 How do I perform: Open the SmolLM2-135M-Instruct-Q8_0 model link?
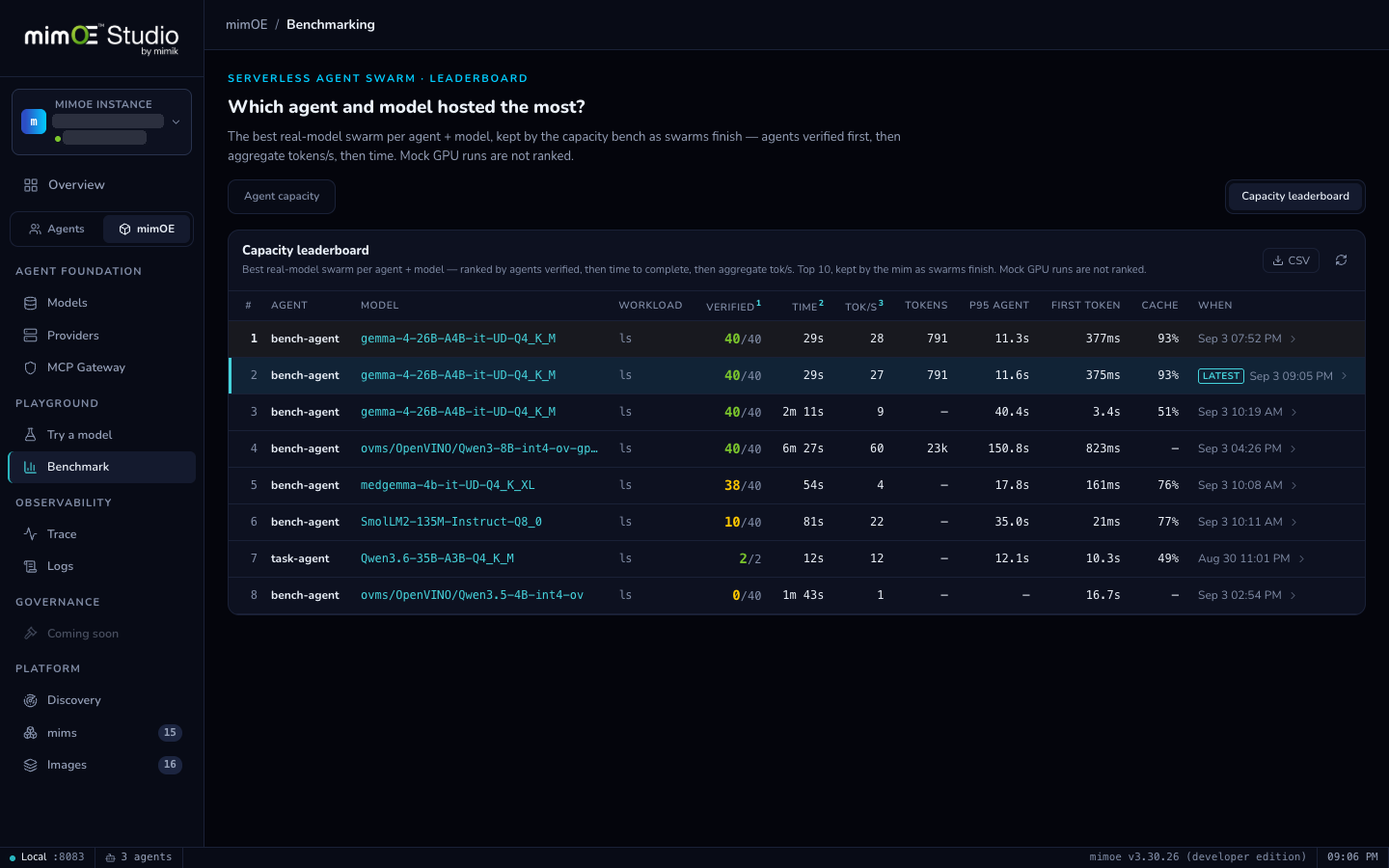tap(451, 522)
